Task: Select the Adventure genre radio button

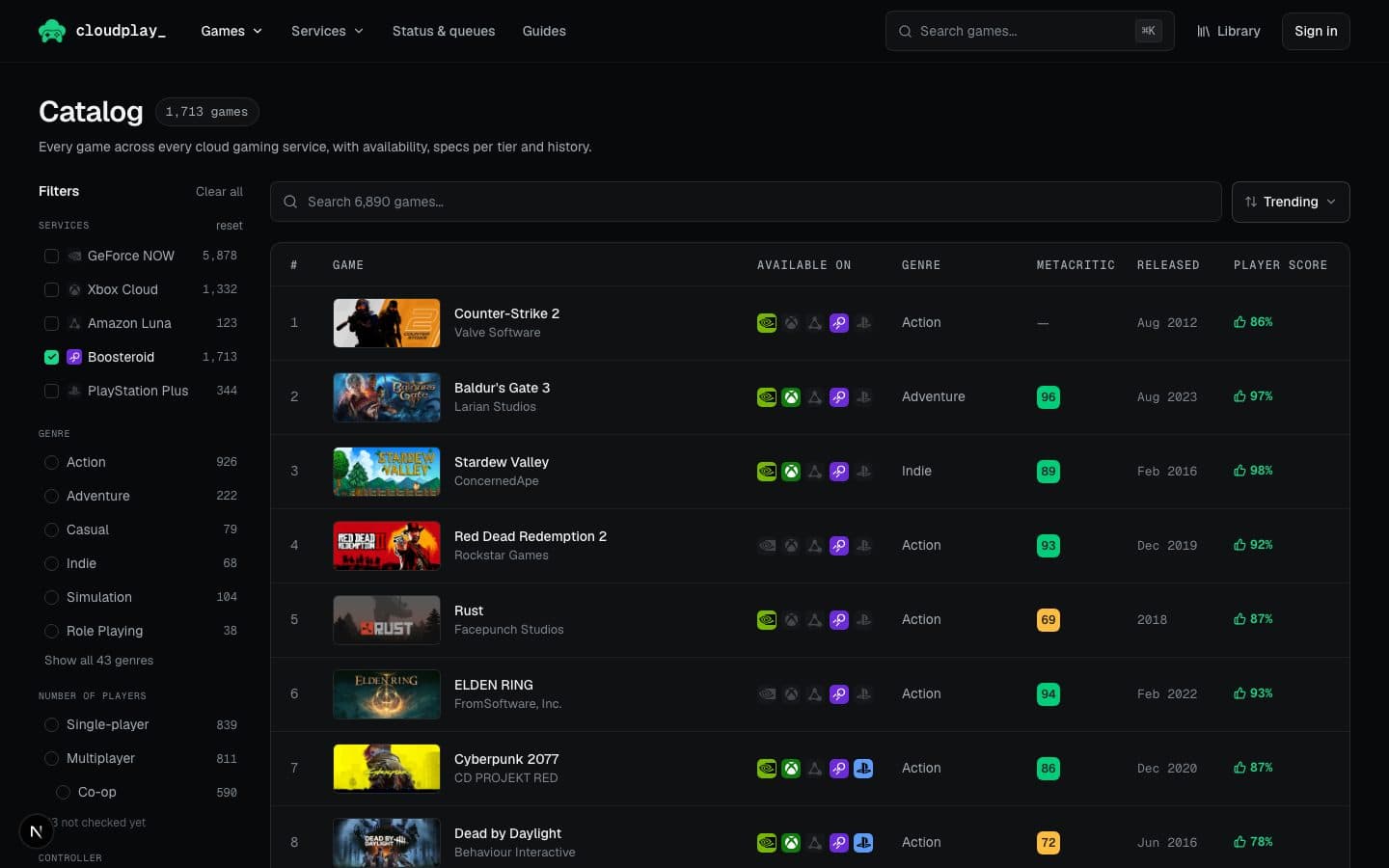Action: [52, 496]
